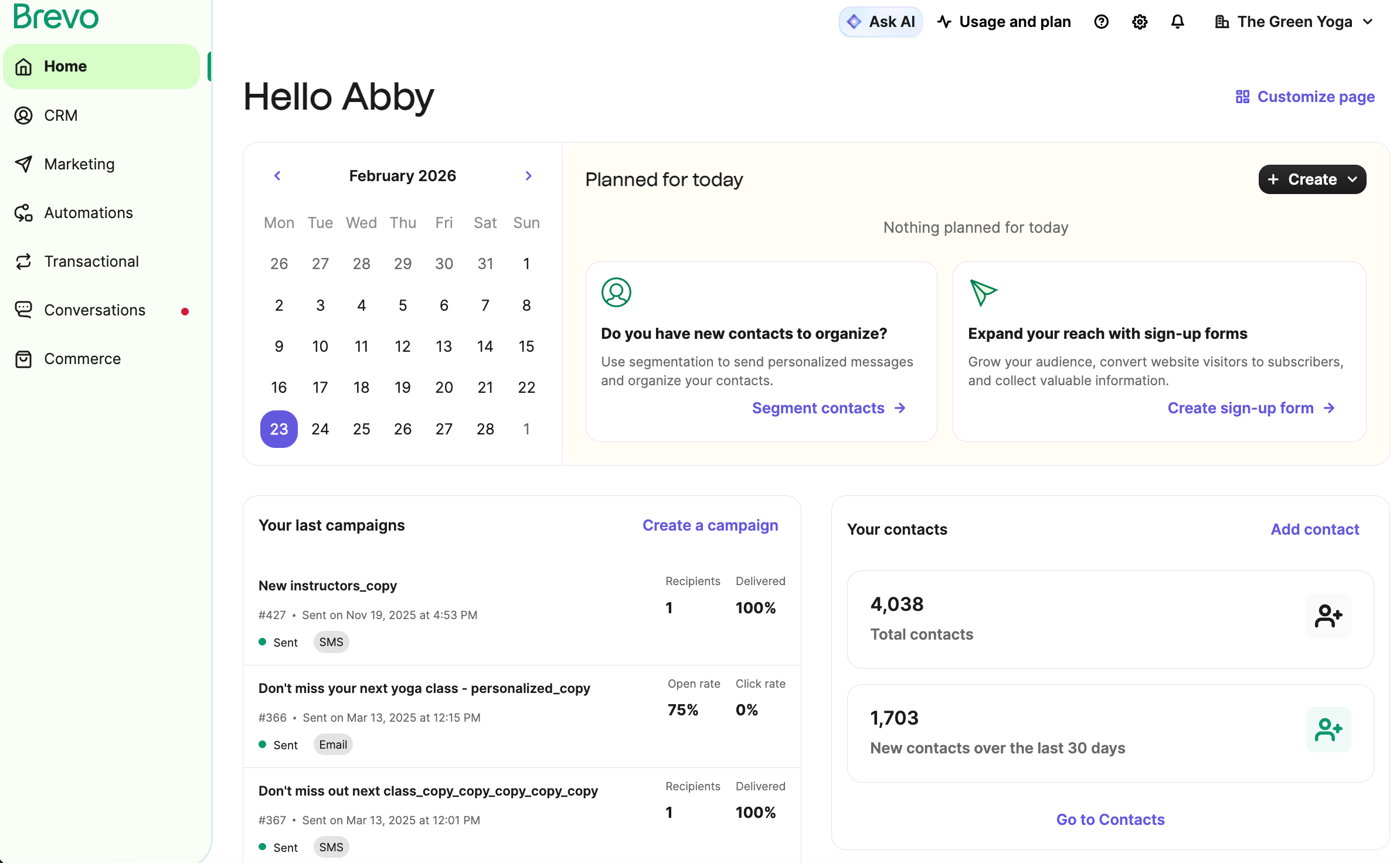Open Create a campaign
The image size is (1400, 863).
710,525
